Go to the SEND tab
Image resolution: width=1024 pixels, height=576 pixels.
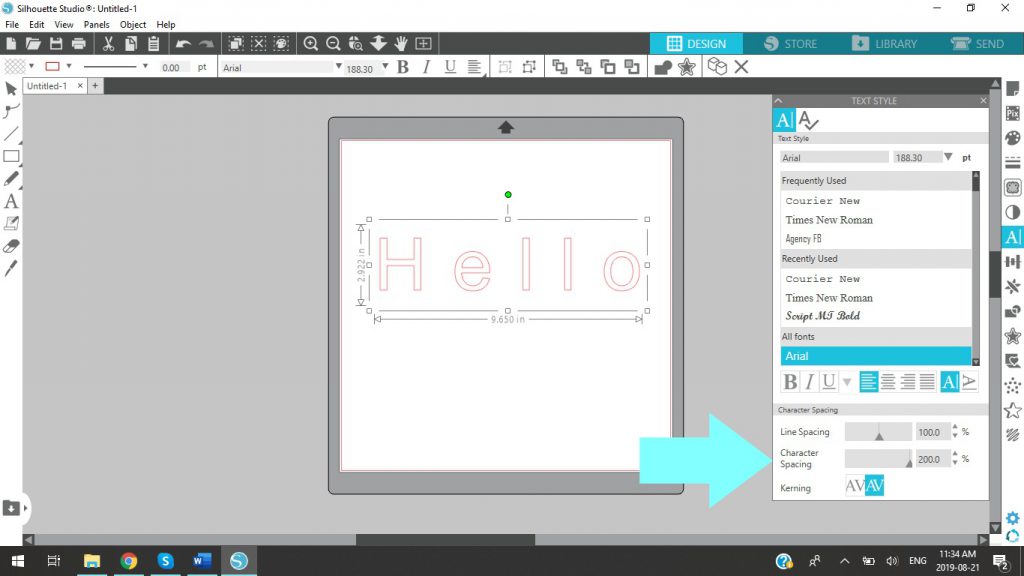click(x=978, y=44)
